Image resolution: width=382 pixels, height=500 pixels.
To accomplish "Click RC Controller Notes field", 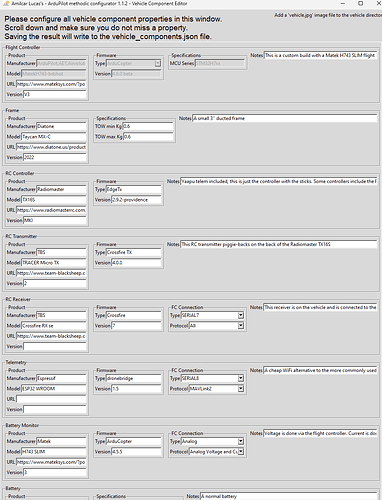I will click(x=279, y=181).
